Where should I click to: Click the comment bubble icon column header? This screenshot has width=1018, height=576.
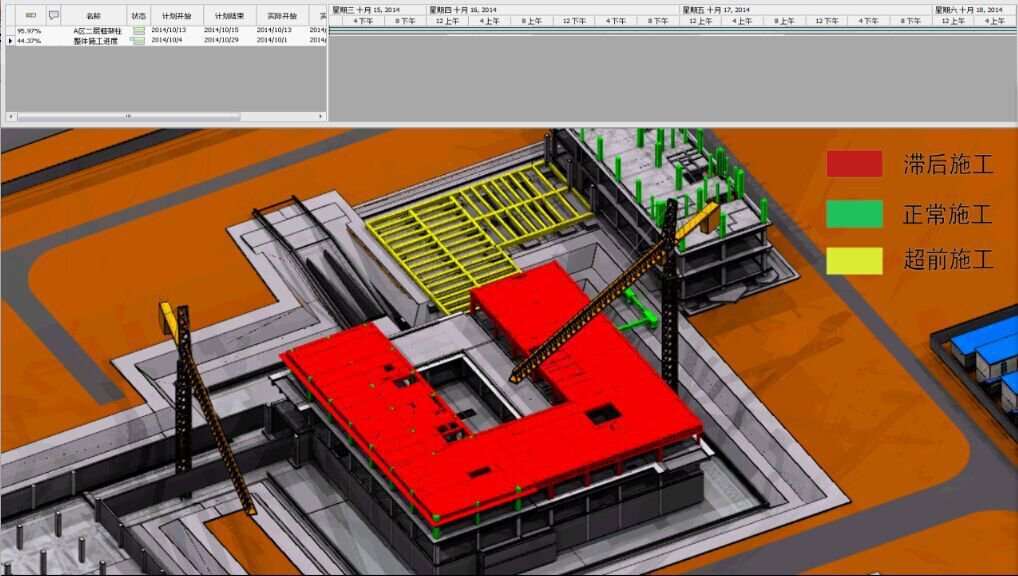(x=54, y=15)
